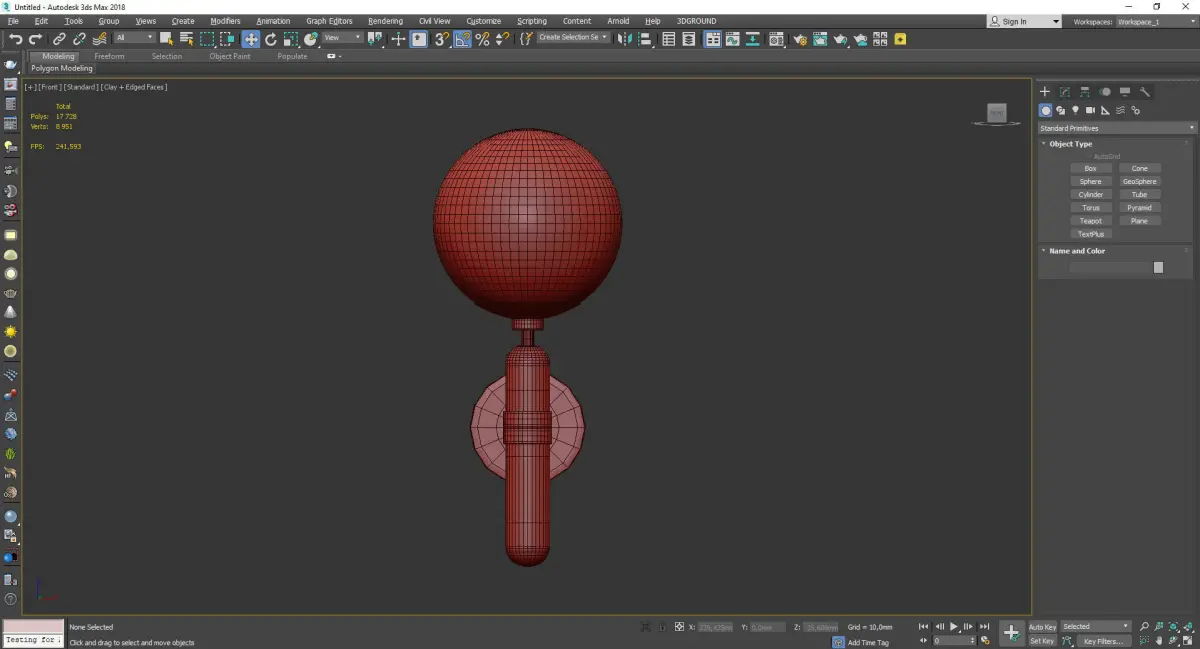Screen dimensions: 1200x649
Task: Toggle the 3D Snaps button
Action: click(x=441, y=39)
